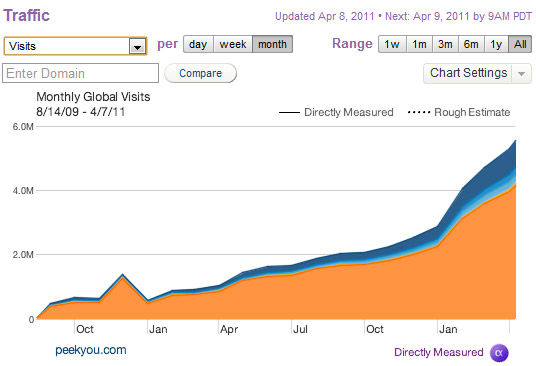The image size is (536, 366).
Task: Set the range to 1m
Action: tap(419, 44)
